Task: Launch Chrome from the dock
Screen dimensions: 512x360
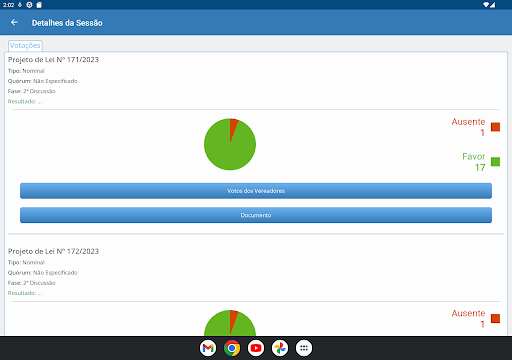Action: tap(232, 348)
